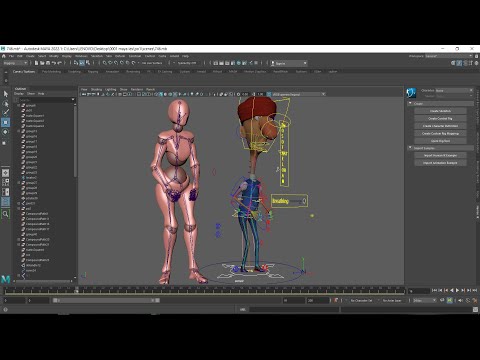Click the undo arrow in status line
This screenshot has width=480, height=360.
(54, 63)
